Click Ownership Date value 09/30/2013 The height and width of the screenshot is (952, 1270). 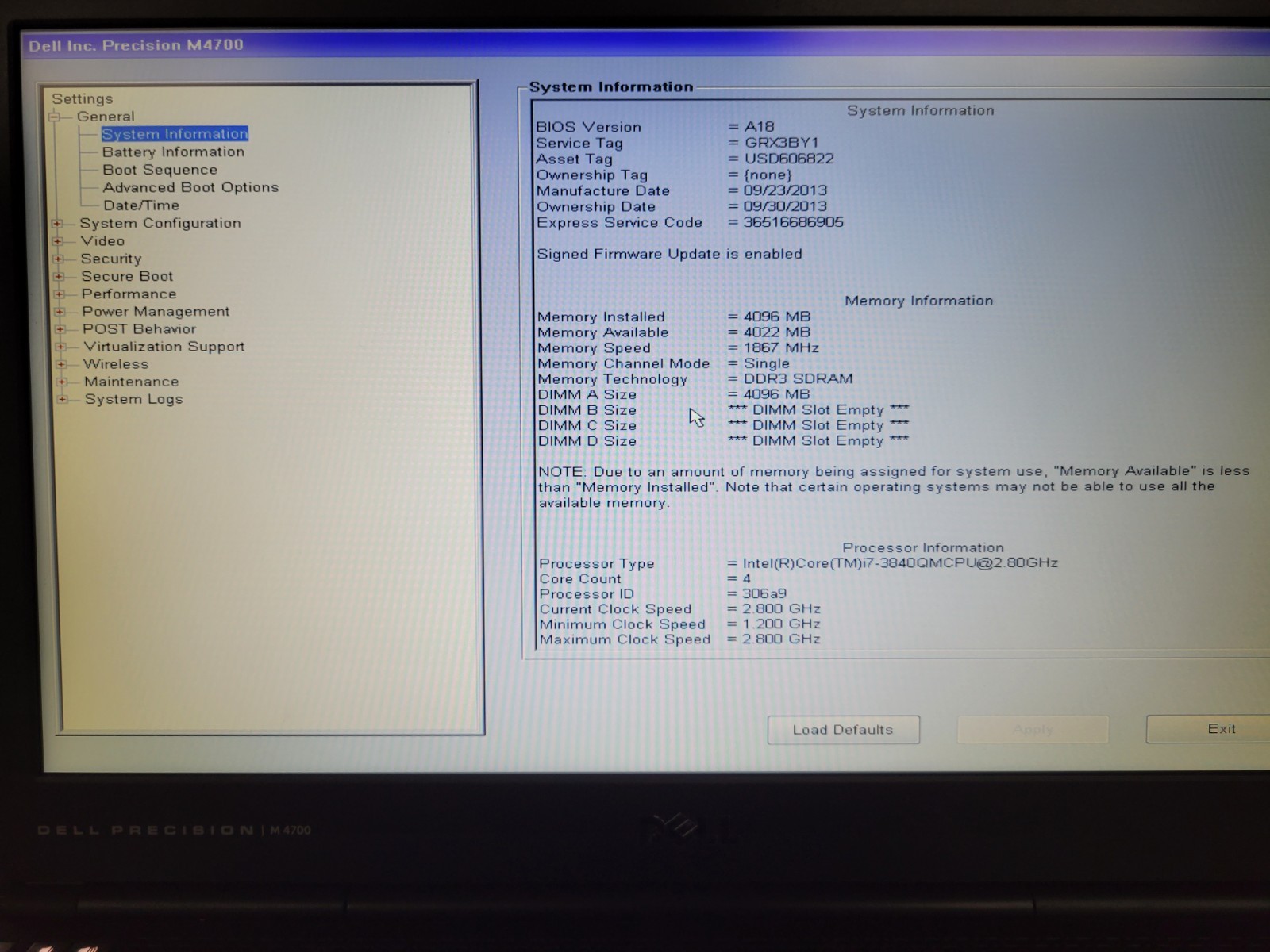pyautogui.click(x=785, y=206)
